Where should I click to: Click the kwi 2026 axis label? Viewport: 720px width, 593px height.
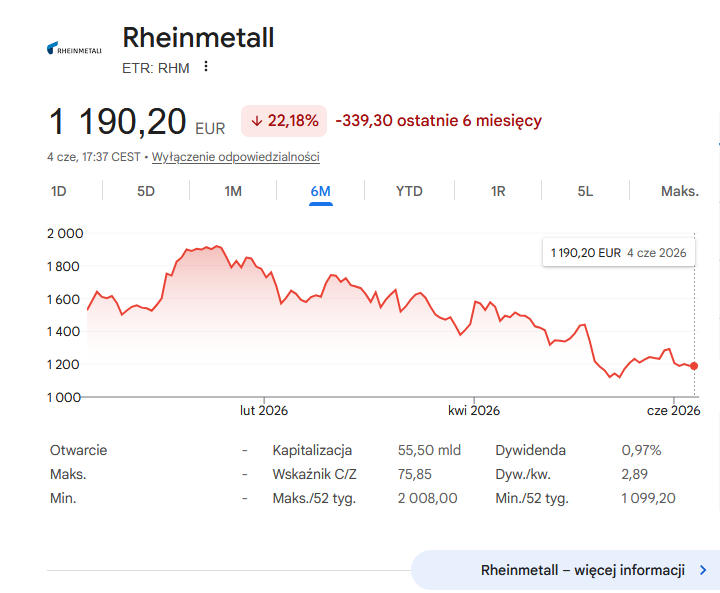(474, 411)
